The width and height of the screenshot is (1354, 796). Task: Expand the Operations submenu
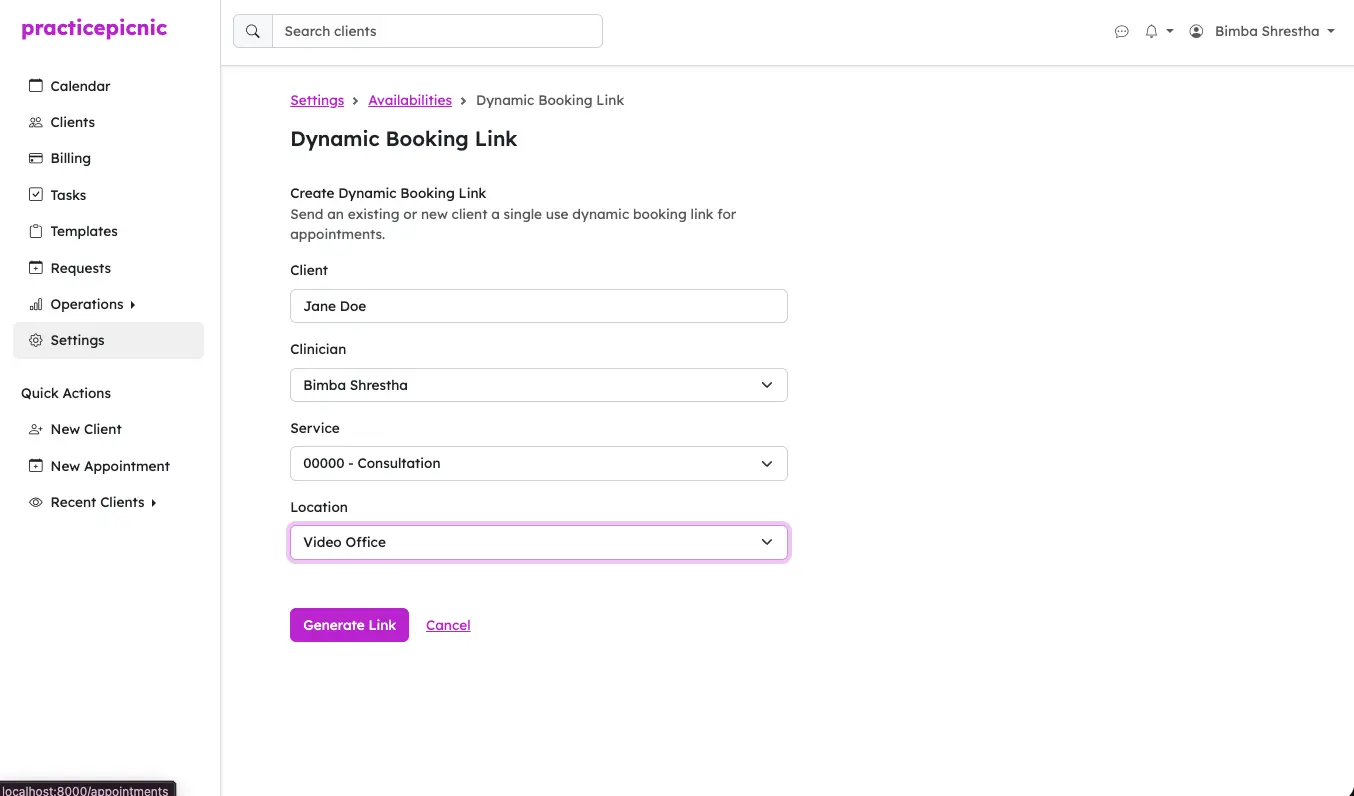pyautogui.click(x=132, y=304)
